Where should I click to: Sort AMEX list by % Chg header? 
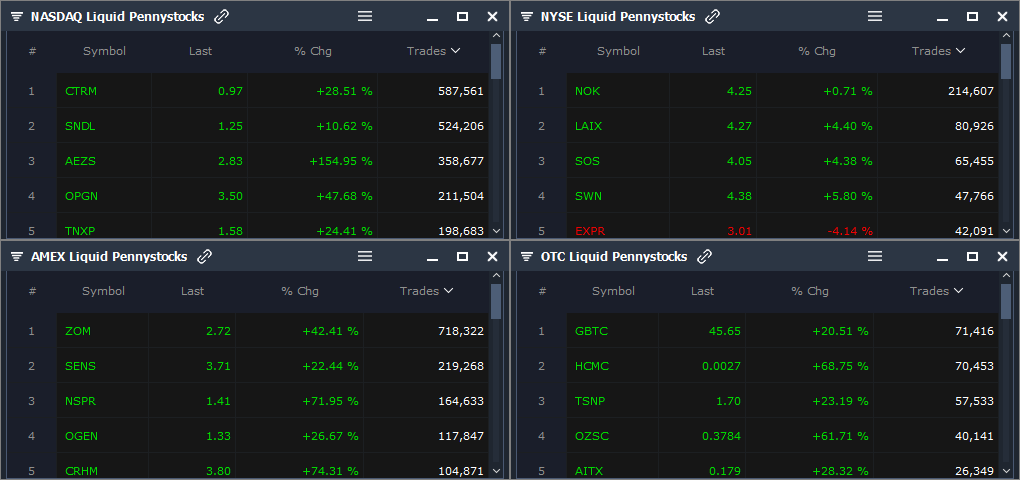click(x=300, y=291)
